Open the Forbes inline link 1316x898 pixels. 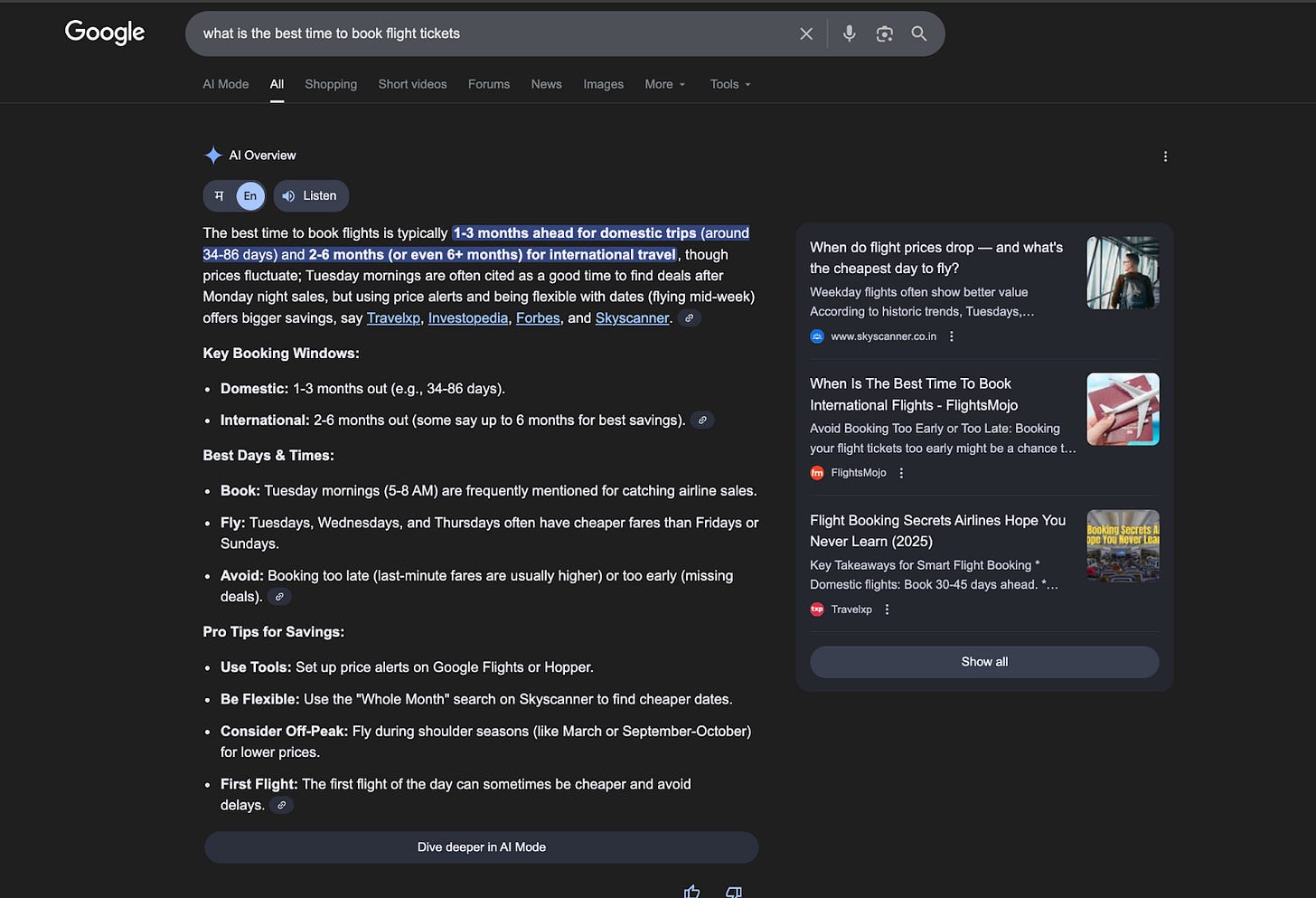pyautogui.click(x=538, y=318)
